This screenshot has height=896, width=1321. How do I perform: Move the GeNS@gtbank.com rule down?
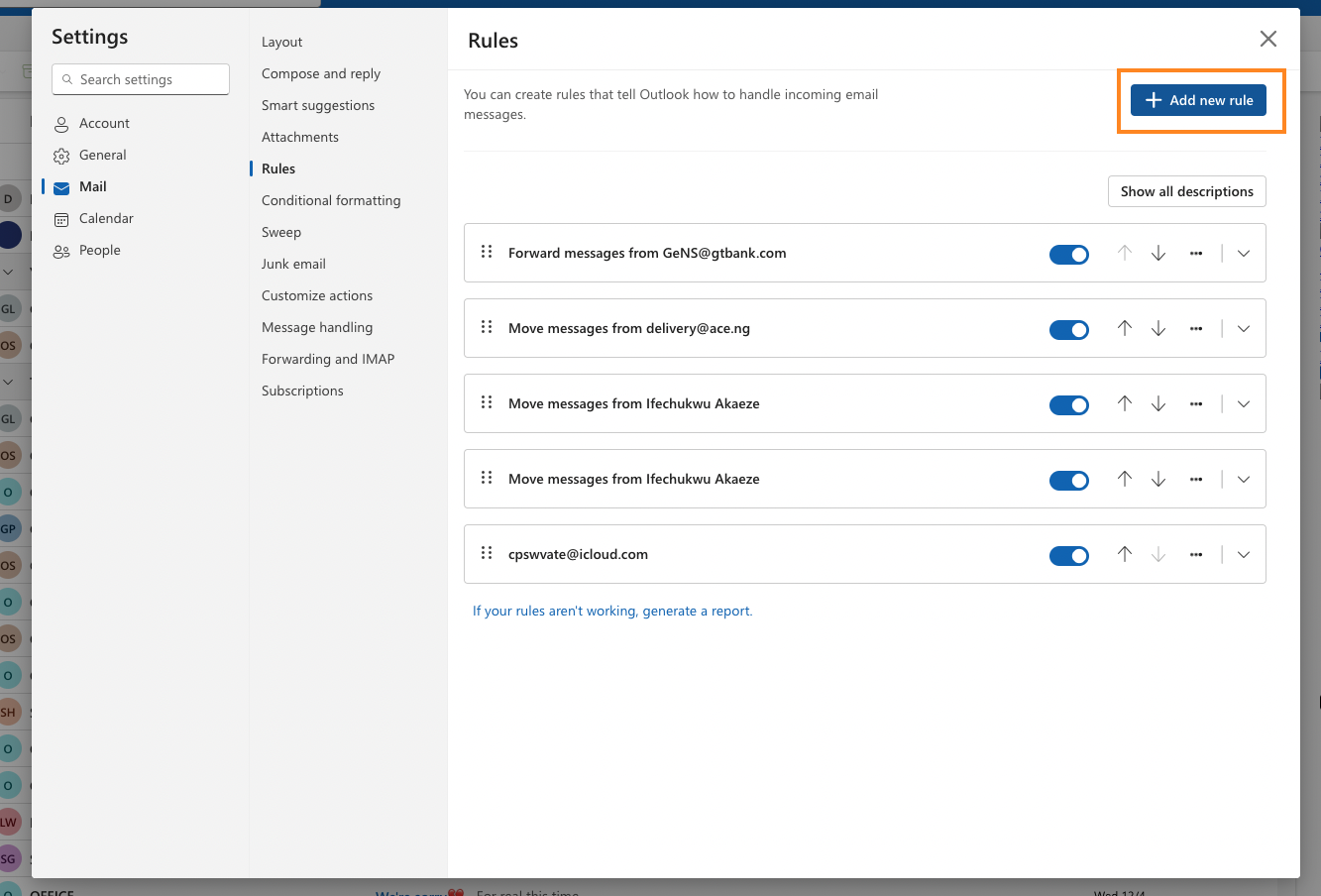(x=1158, y=253)
